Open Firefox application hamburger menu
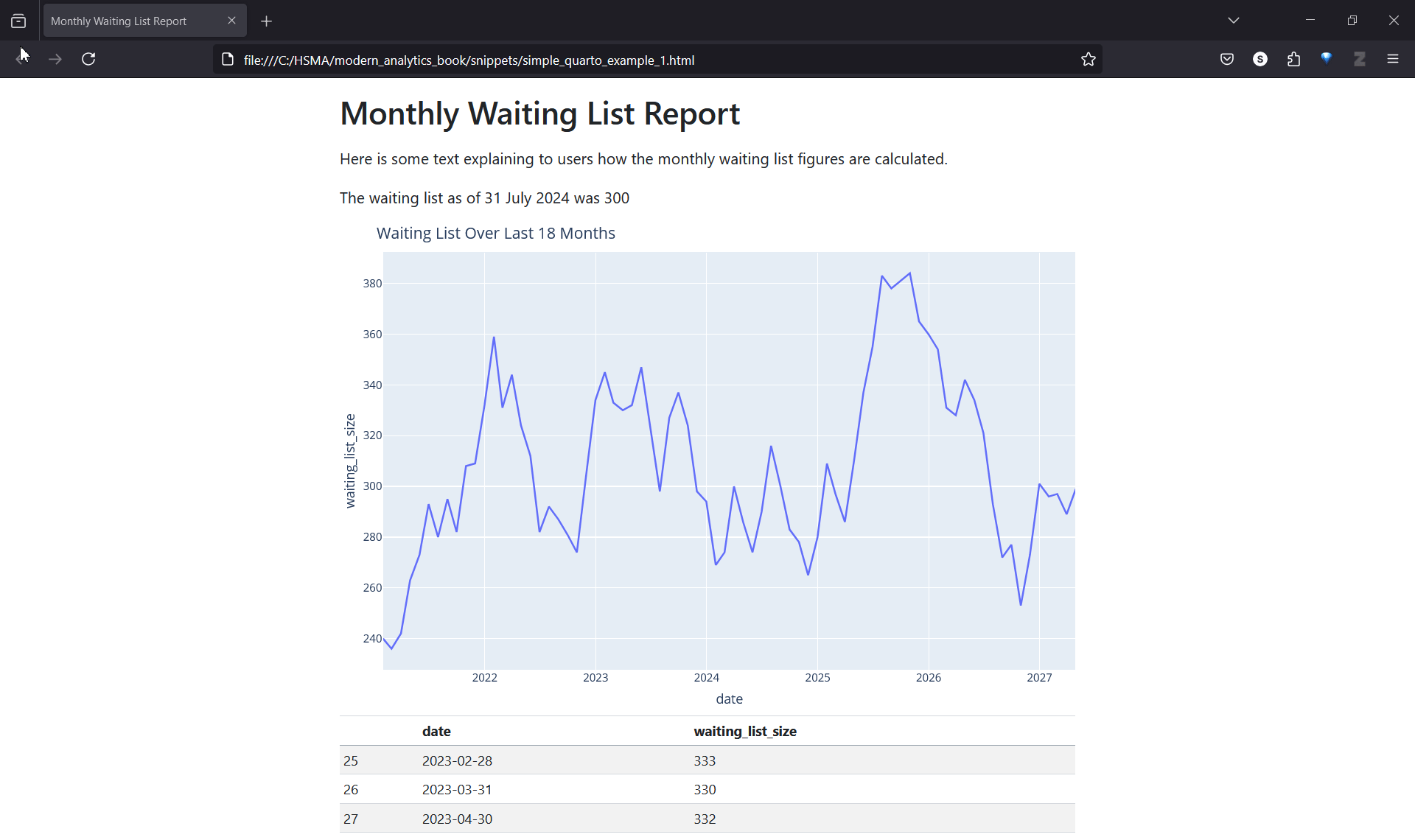The height and width of the screenshot is (840, 1415). pos(1393,59)
